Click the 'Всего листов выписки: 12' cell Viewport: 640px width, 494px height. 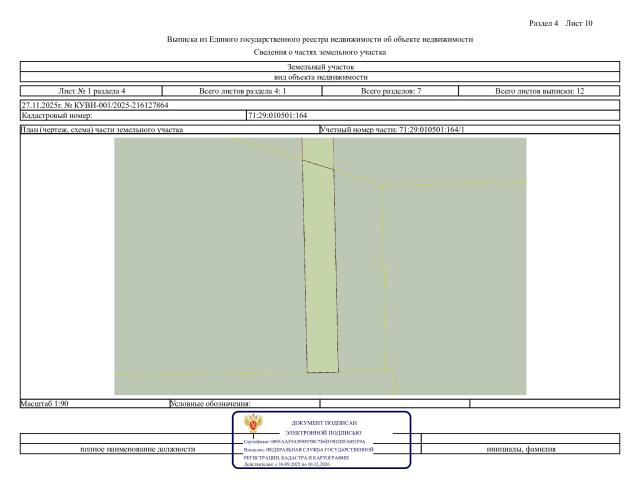tap(540, 91)
